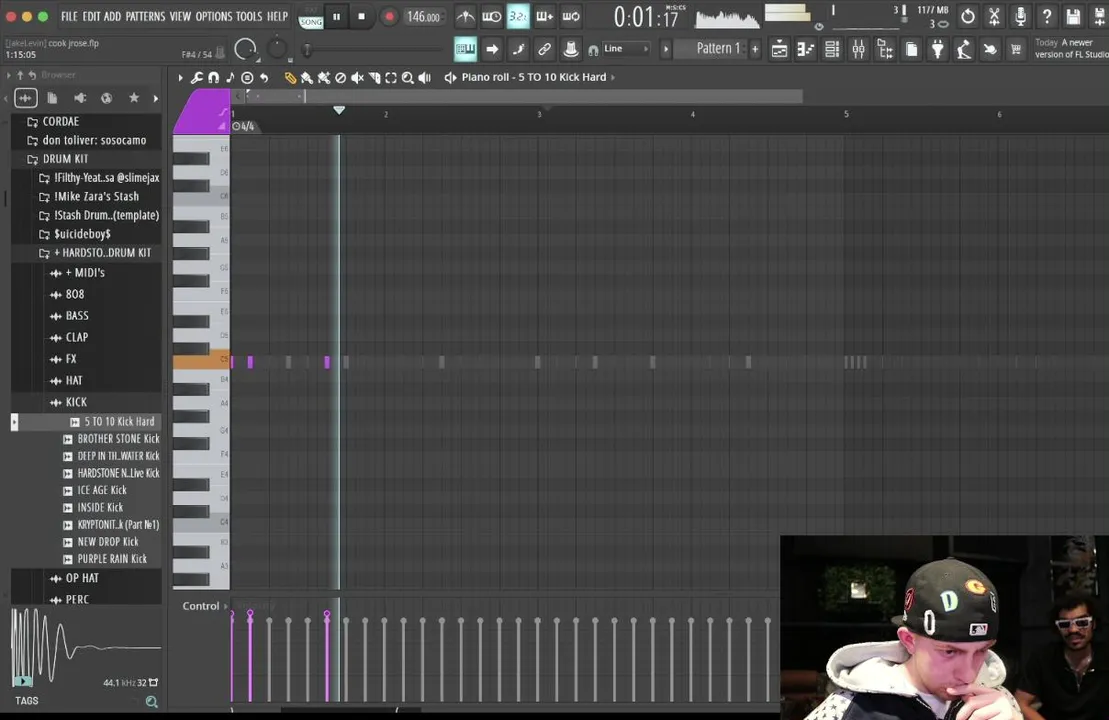
Task: Open the piano roll main menu arrow
Action: 180,78
